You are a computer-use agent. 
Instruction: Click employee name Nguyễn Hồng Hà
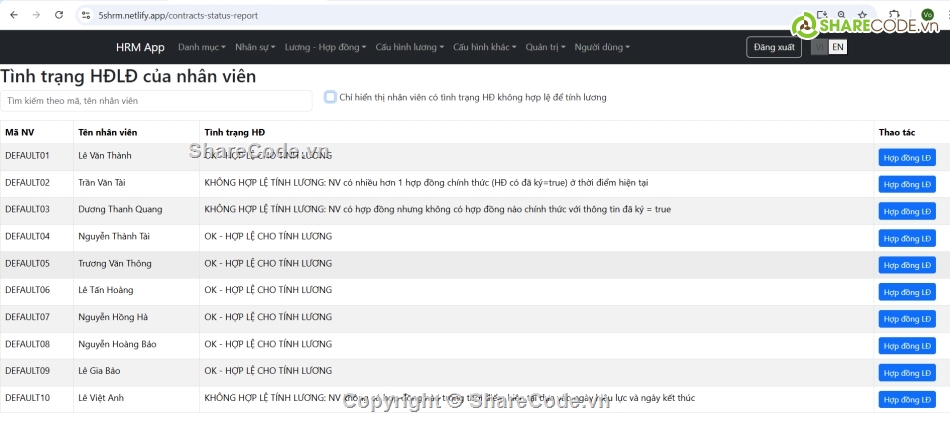113,317
